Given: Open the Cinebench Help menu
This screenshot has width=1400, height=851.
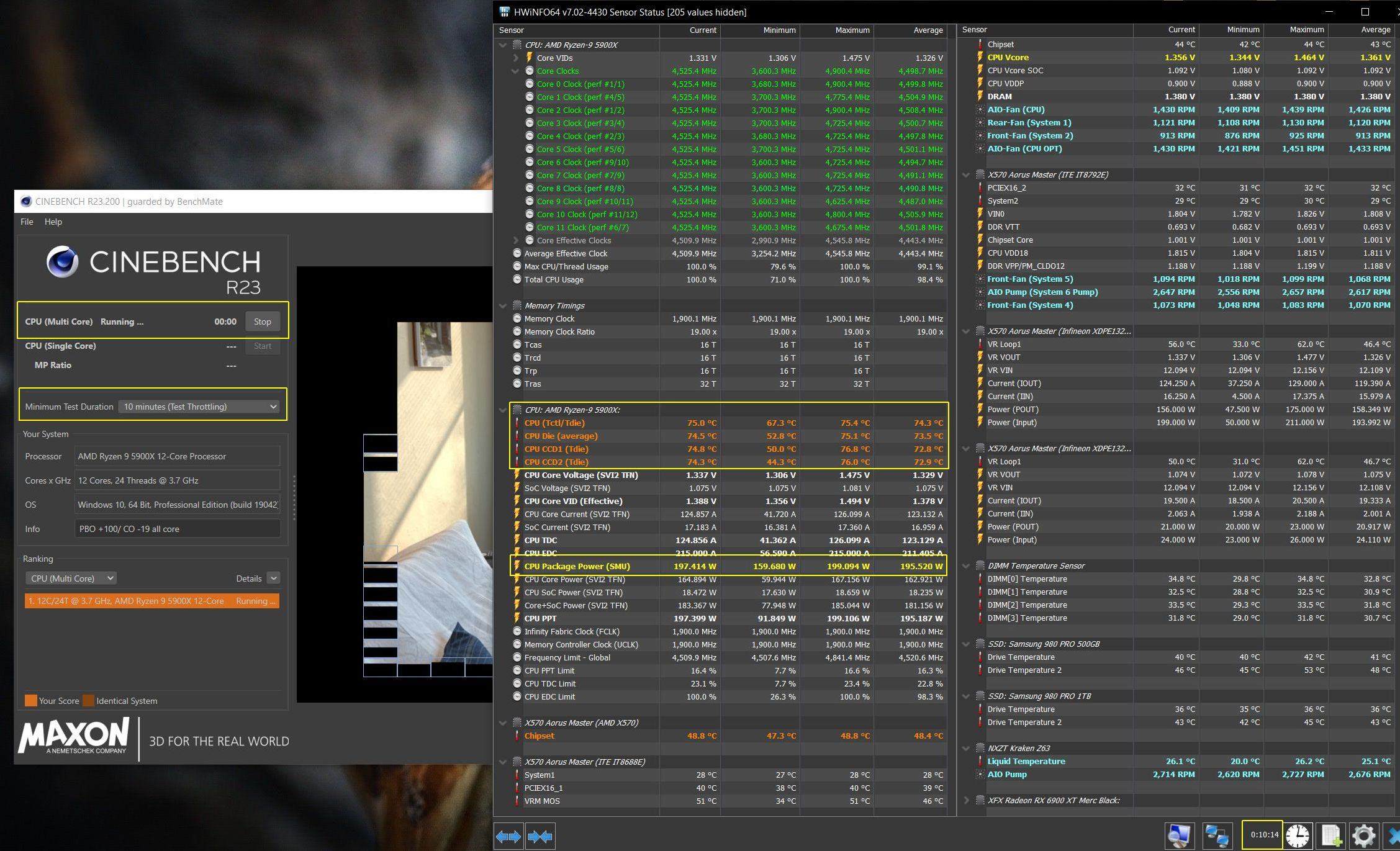Looking at the screenshot, I should click(53, 222).
